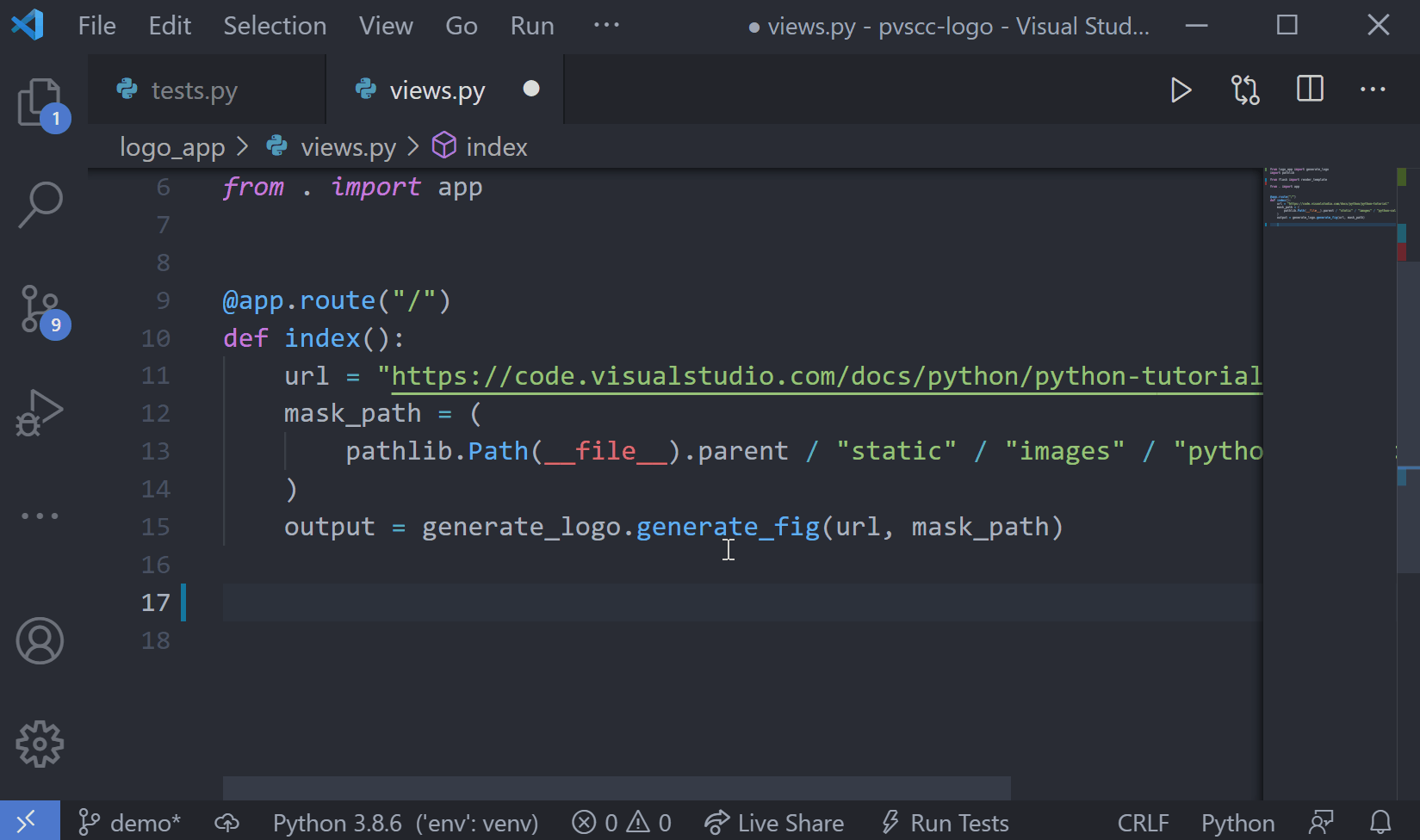1420x840 pixels.
Task: Start a Live Share session
Action: coord(773,821)
